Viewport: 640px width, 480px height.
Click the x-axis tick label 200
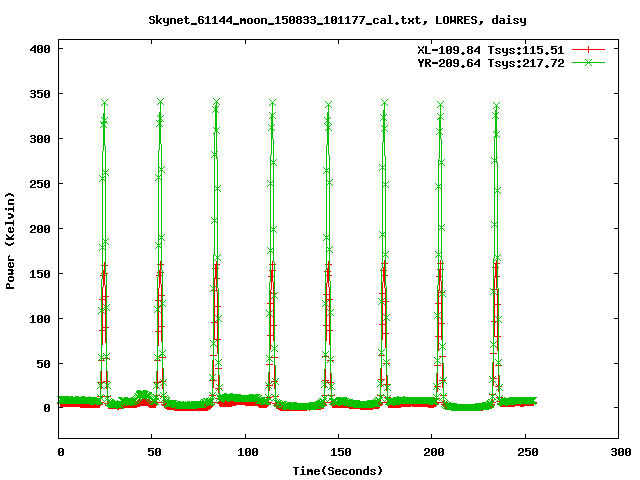(x=434, y=452)
